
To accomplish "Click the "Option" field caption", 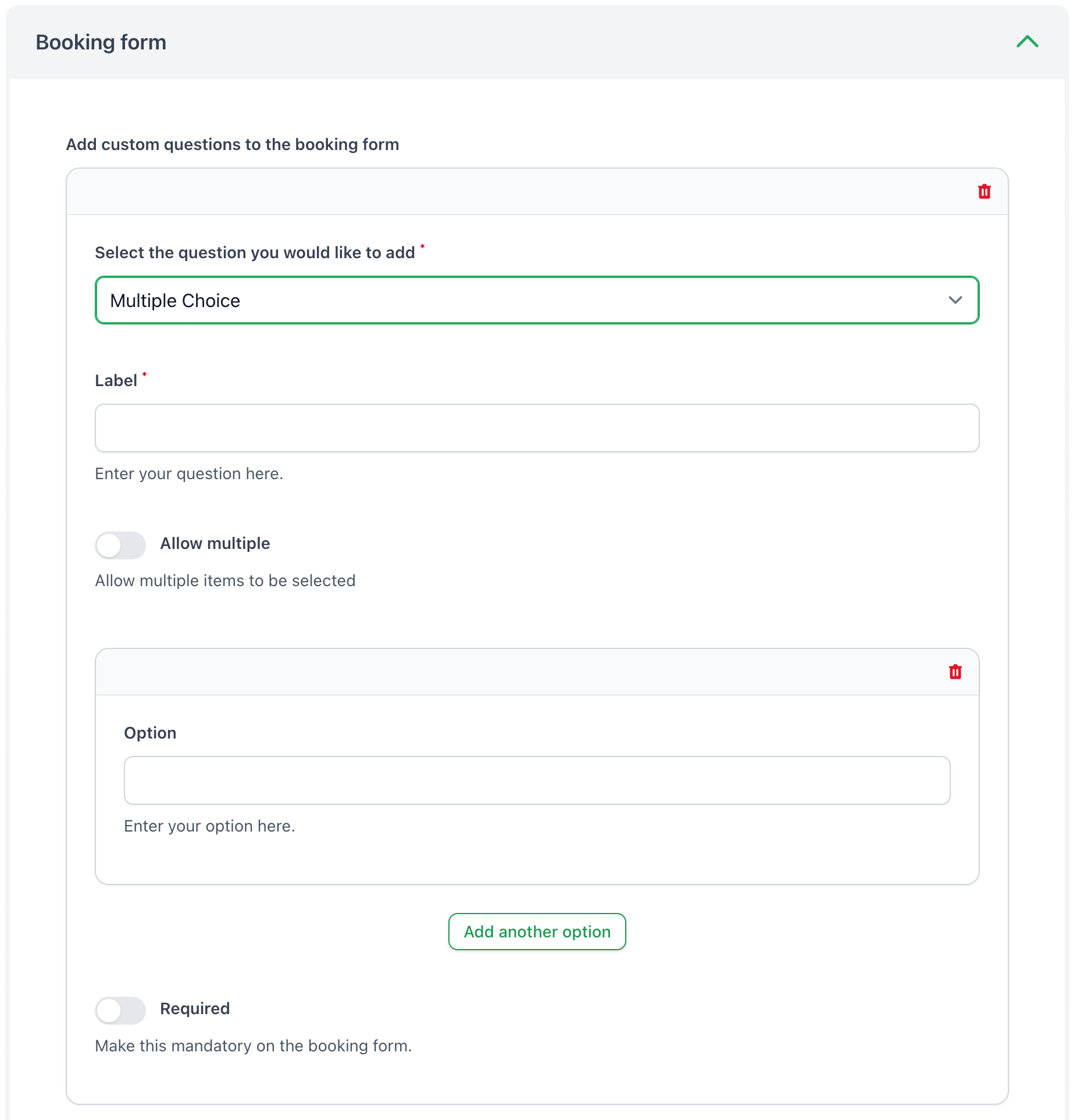I will (150, 733).
